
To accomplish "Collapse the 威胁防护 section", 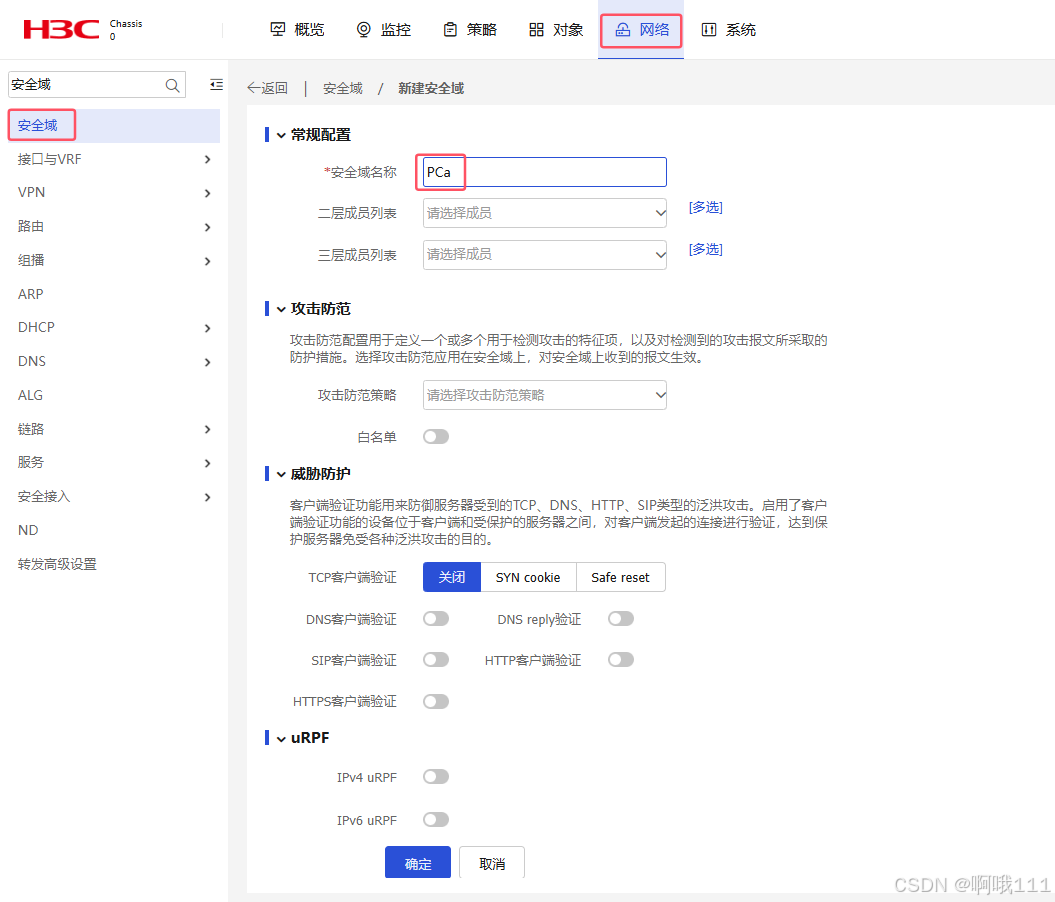I will pyautogui.click(x=281, y=473).
